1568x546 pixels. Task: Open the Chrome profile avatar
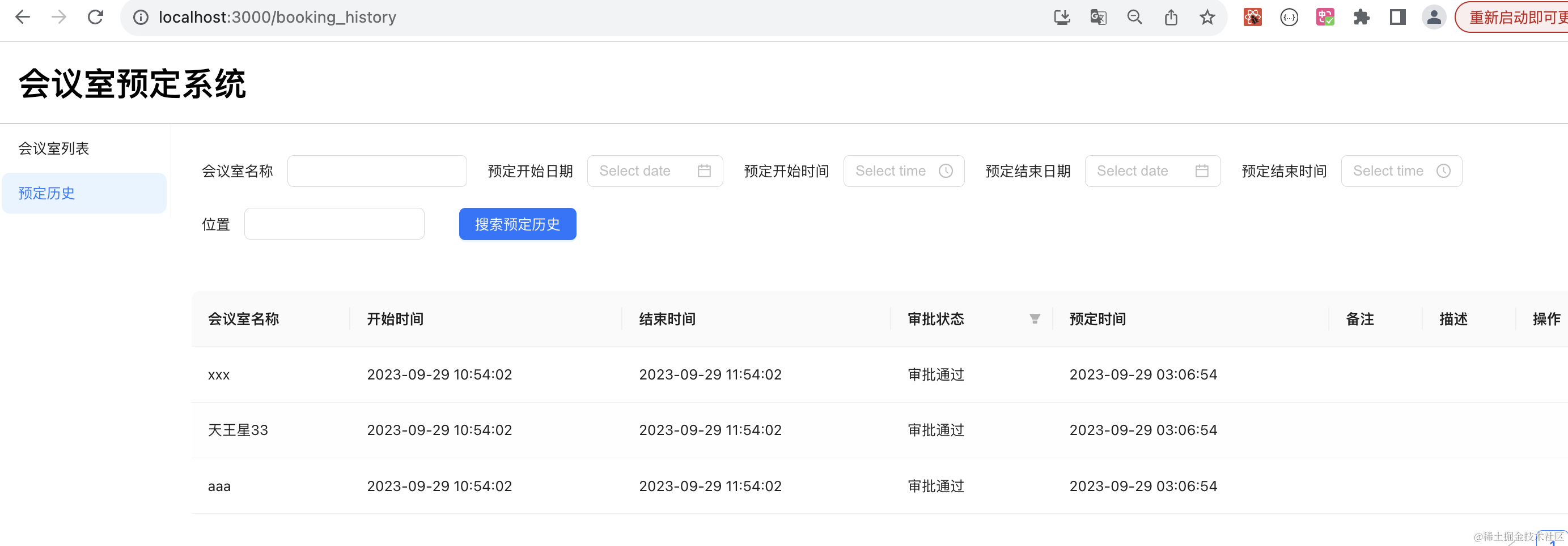click(x=1434, y=17)
